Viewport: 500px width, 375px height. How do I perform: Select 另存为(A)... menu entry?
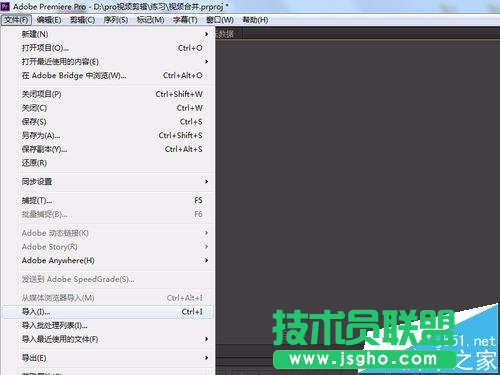point(107,135)
